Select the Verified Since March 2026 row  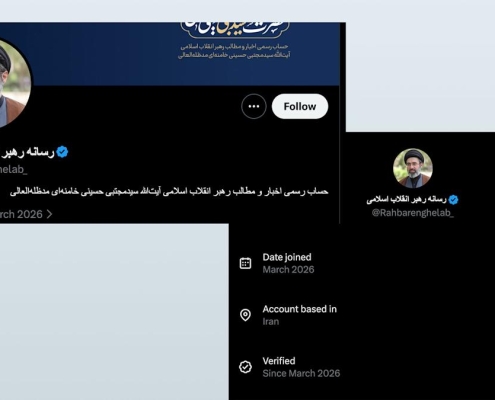coord(289,367)
